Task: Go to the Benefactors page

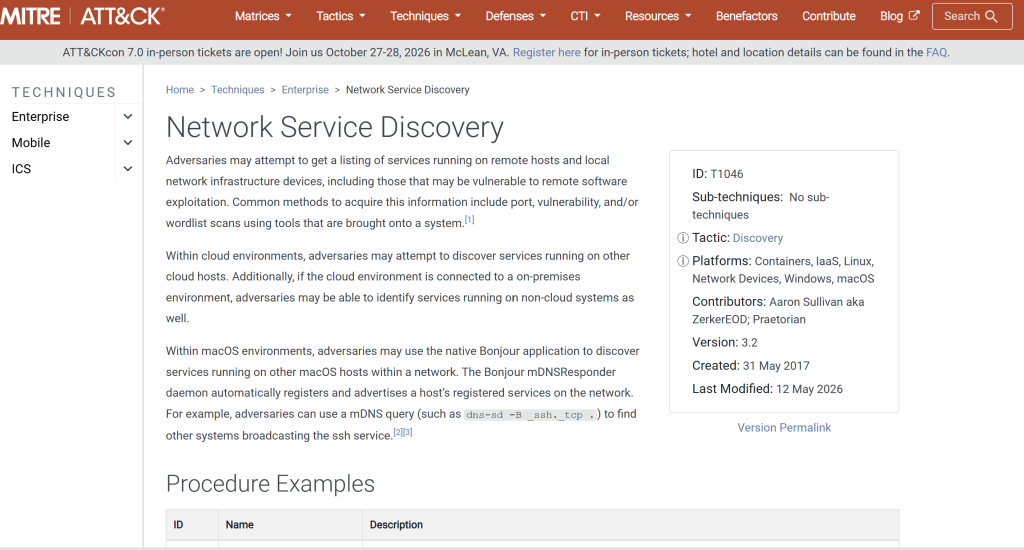Action: [746, 16]
